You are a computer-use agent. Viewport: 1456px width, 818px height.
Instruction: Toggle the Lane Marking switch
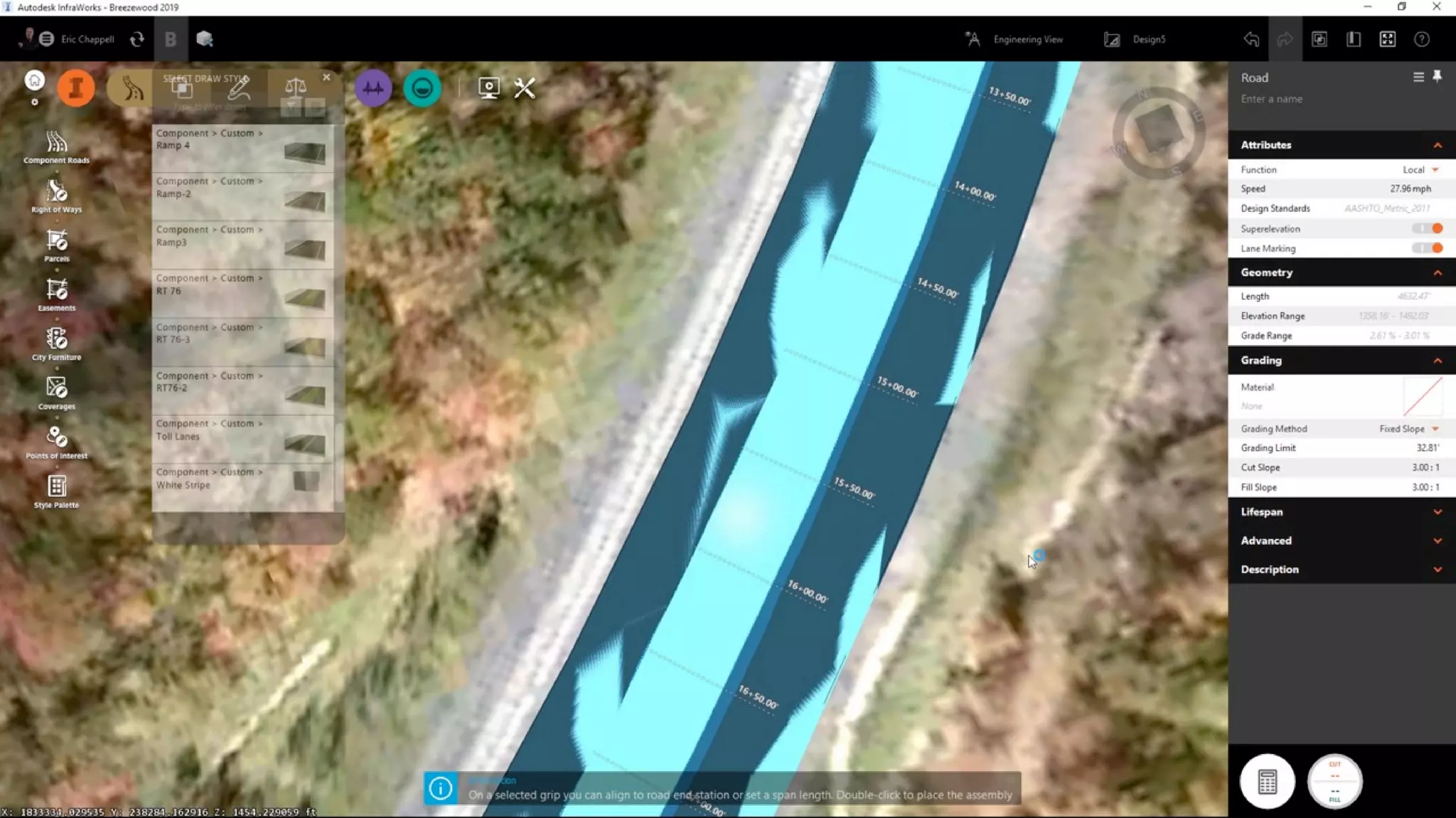point(1428,248)
